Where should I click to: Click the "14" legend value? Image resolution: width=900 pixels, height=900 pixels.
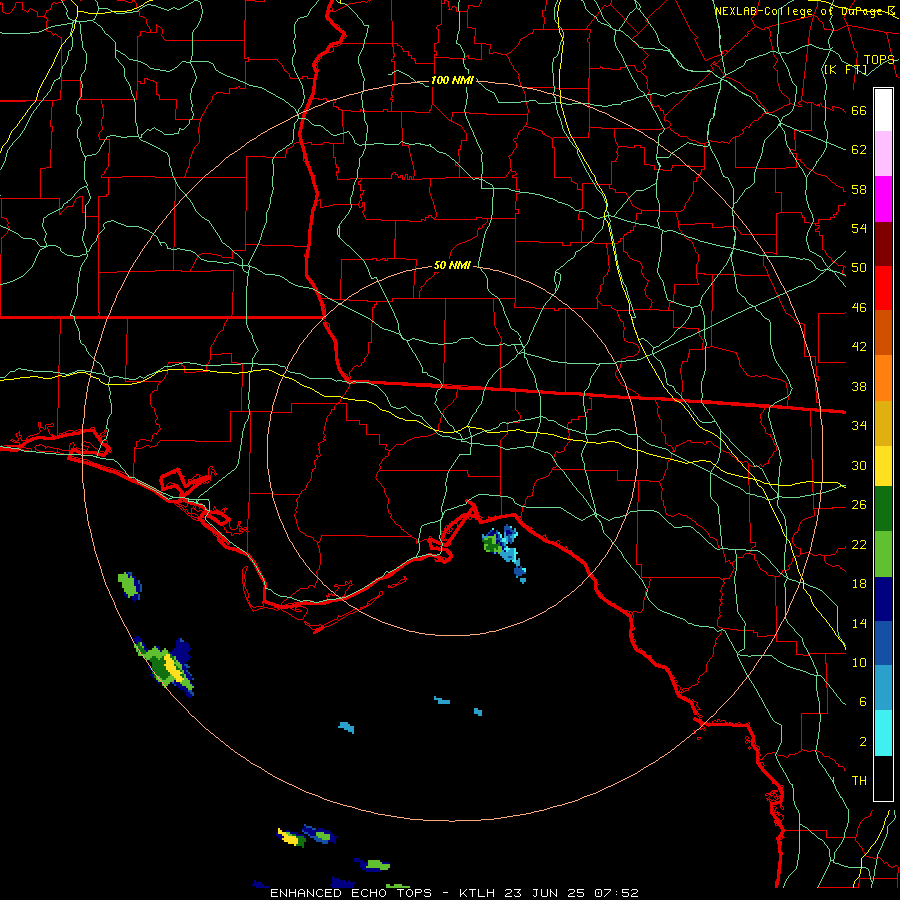[859, 623]
